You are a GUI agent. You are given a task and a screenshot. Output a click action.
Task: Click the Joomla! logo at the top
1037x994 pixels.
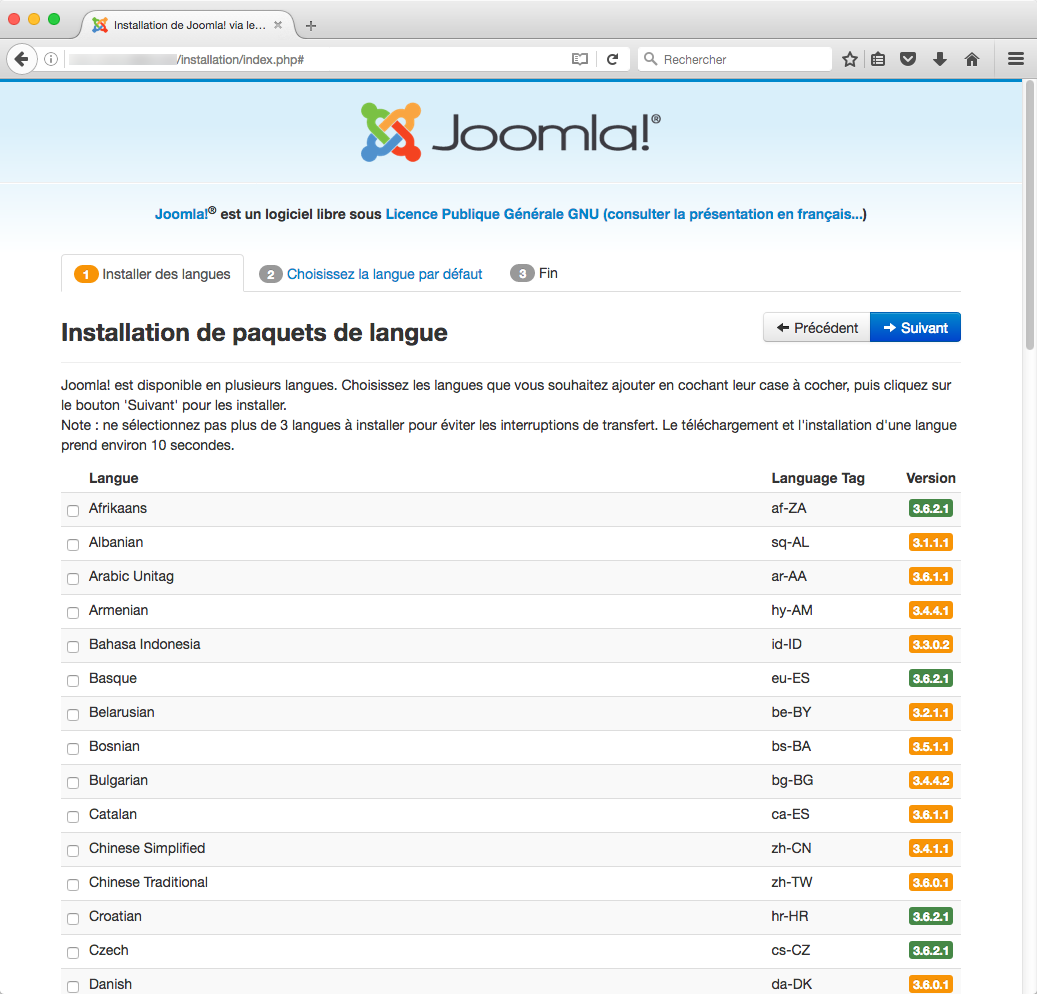click(x=511, y=132)
